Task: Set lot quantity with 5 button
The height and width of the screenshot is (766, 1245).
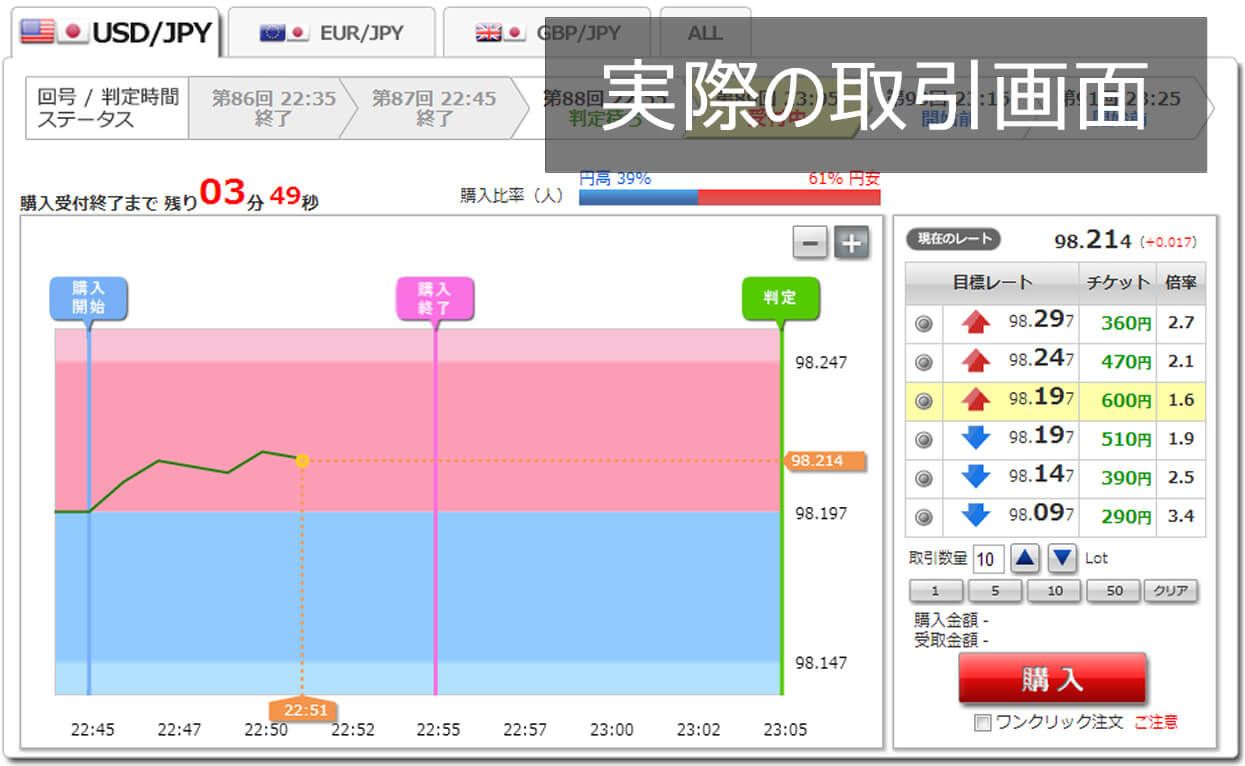Action: pyautogui.click(x=995, y=591)
